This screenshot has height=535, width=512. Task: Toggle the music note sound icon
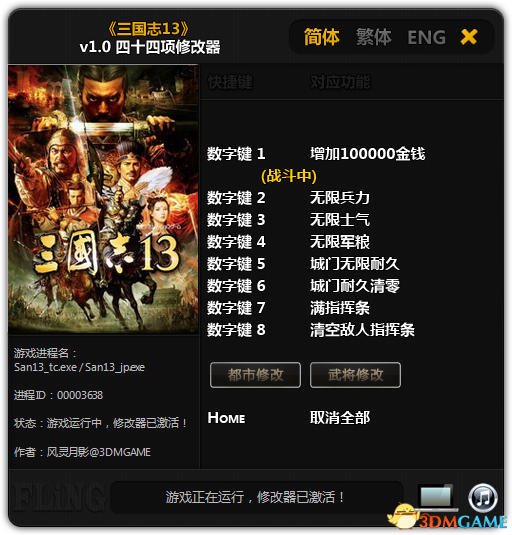[x=483, y=498]
